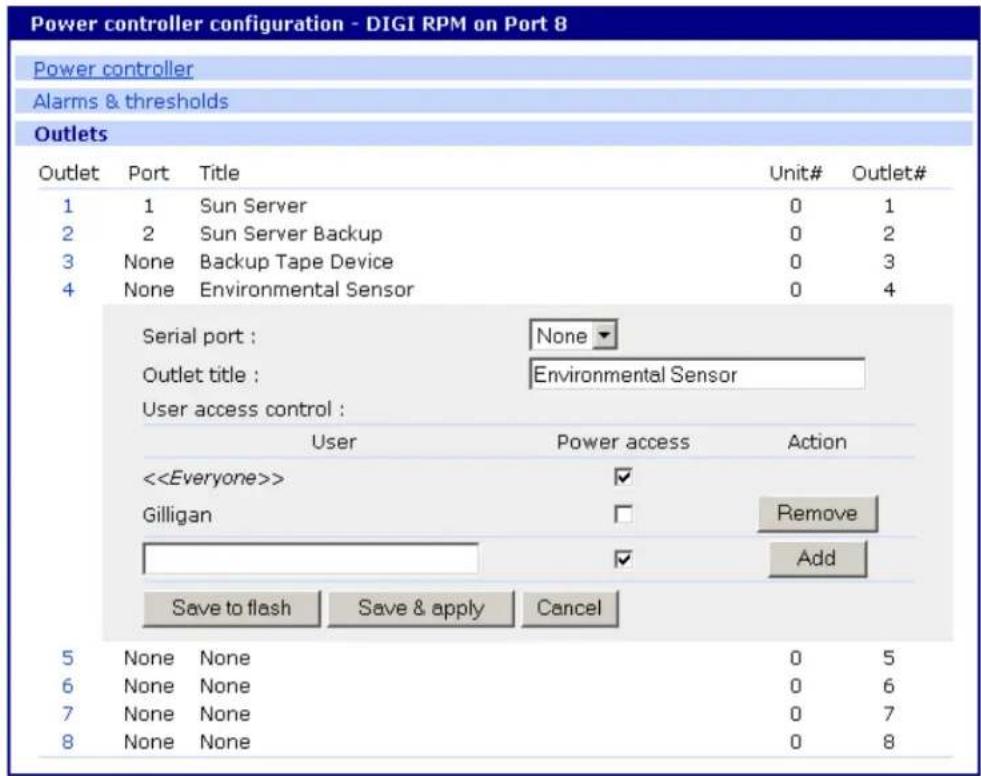Remove user Gilligan

click(818, 514)
